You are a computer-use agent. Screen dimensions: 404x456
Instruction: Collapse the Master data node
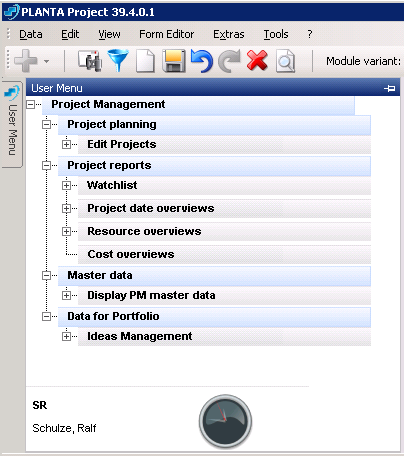(x=46, y=276)
